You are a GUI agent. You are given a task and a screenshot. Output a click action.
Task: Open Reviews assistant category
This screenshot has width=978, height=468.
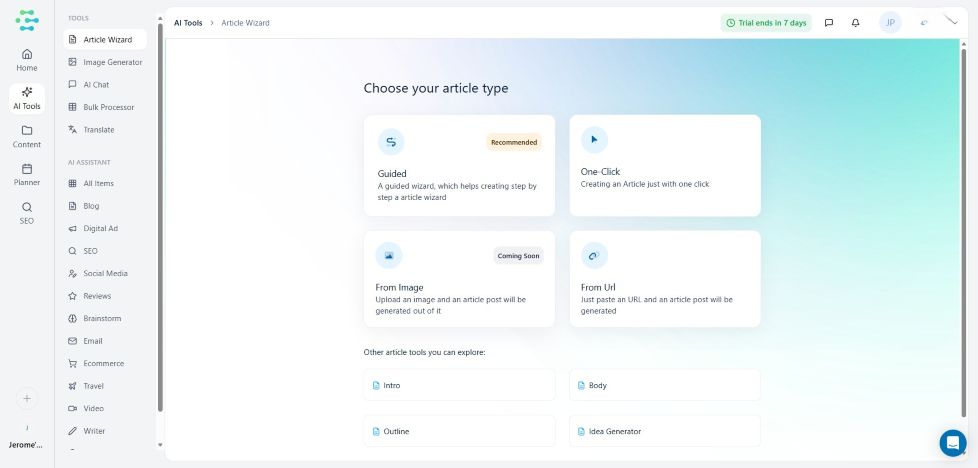point(105,296)
